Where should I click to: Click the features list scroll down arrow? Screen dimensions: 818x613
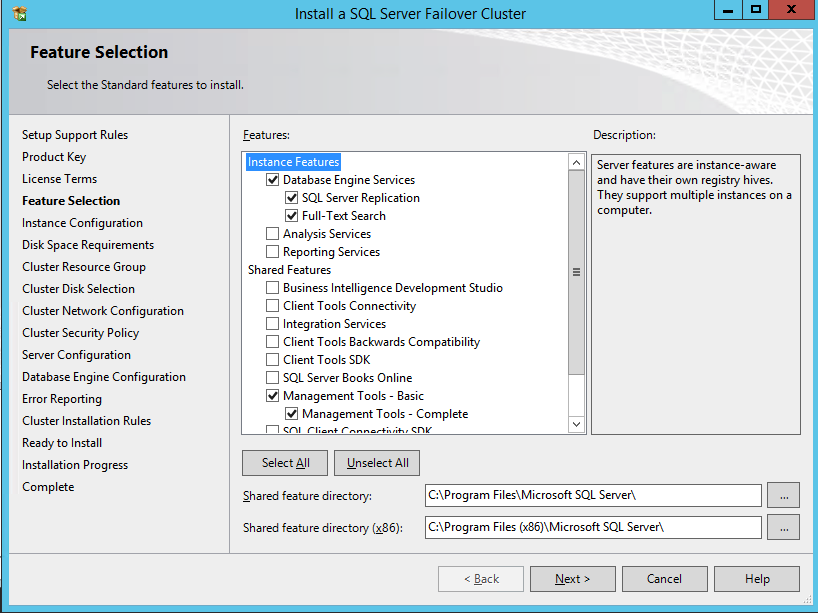[576, 424]
